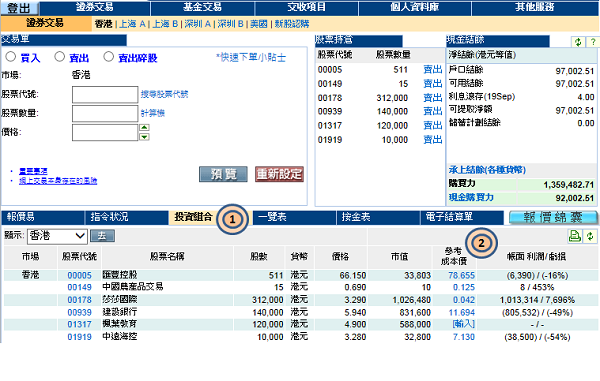
Task: Select the 買入 radio button
Action: (x=10, y=57)
